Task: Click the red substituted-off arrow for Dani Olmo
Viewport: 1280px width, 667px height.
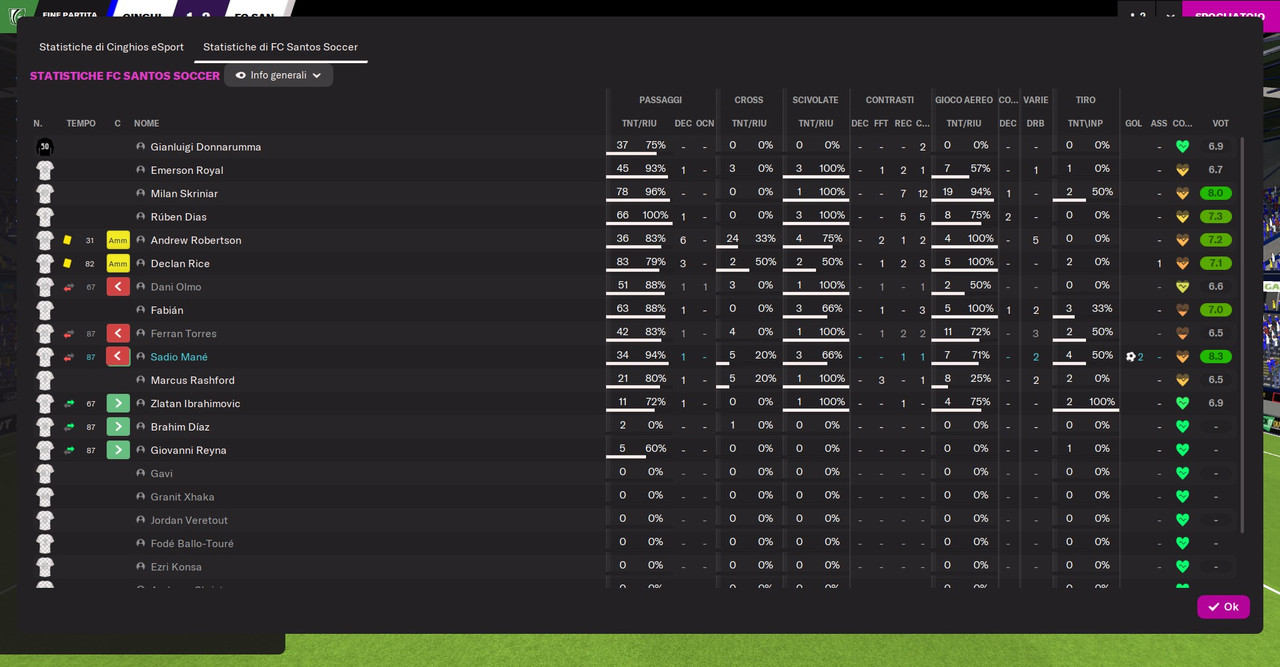Action: click(118, 287)
